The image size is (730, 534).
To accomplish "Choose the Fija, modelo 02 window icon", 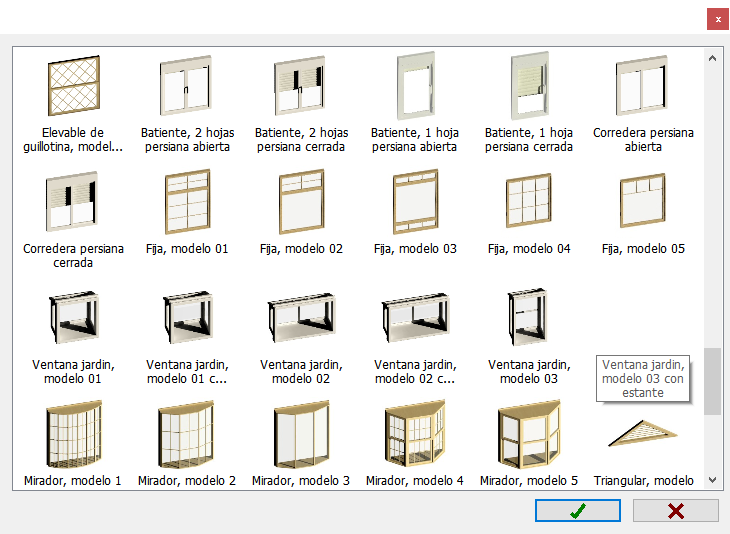I will (x=302, y=201).
